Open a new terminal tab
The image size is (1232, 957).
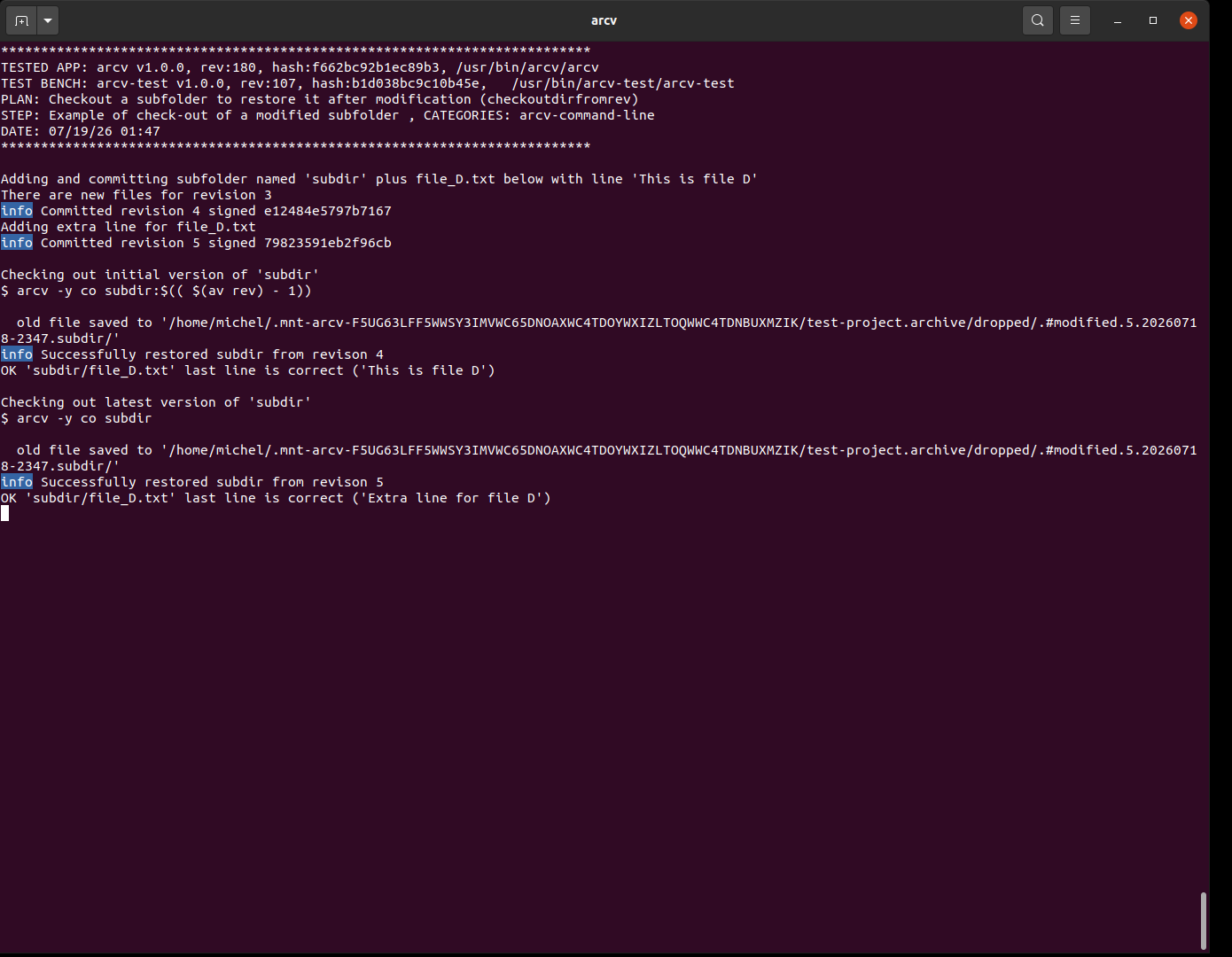21,20
